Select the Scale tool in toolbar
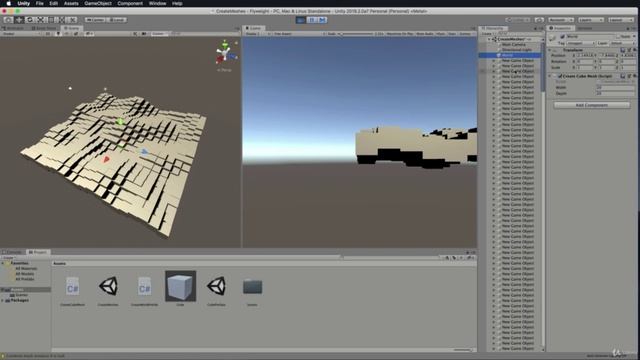Image resolution: width=640 pixels, height=360 pixels. coord(40,20)
